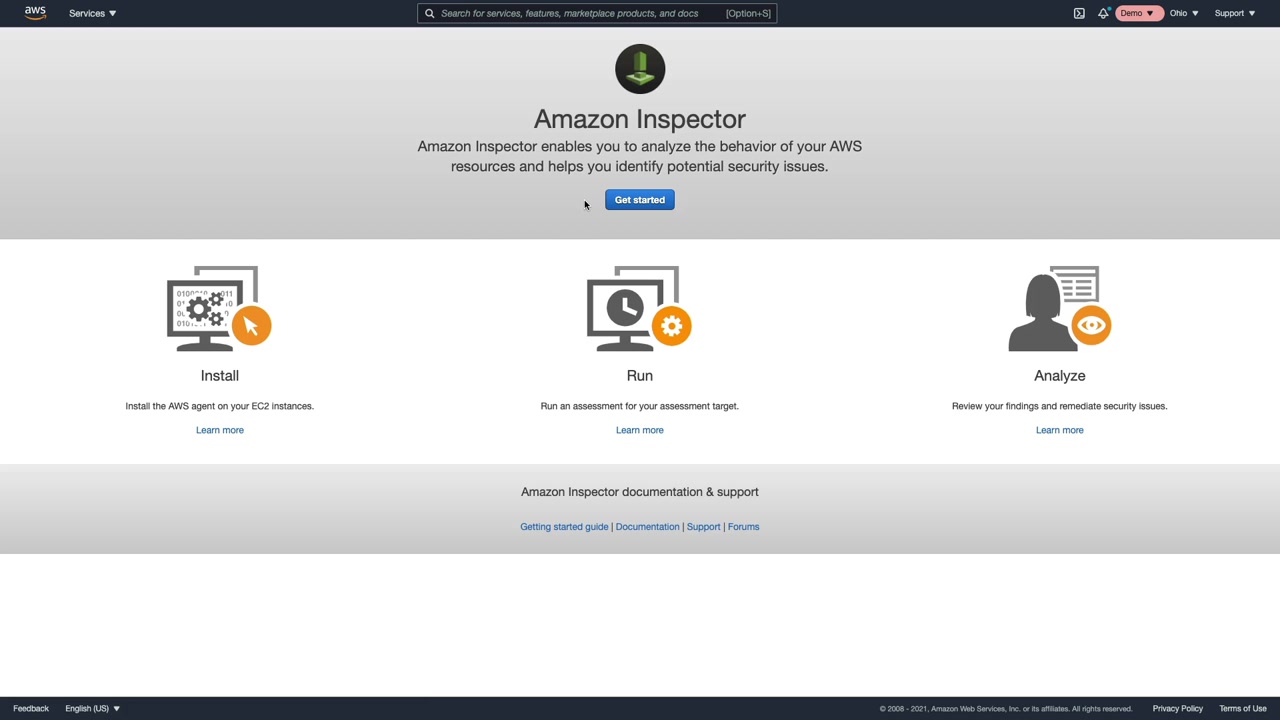The height and width of the screenshot is (720, 1280).
Task: Focus the AWS services search field
Action: pyautogui.click(x=580, y=13)
